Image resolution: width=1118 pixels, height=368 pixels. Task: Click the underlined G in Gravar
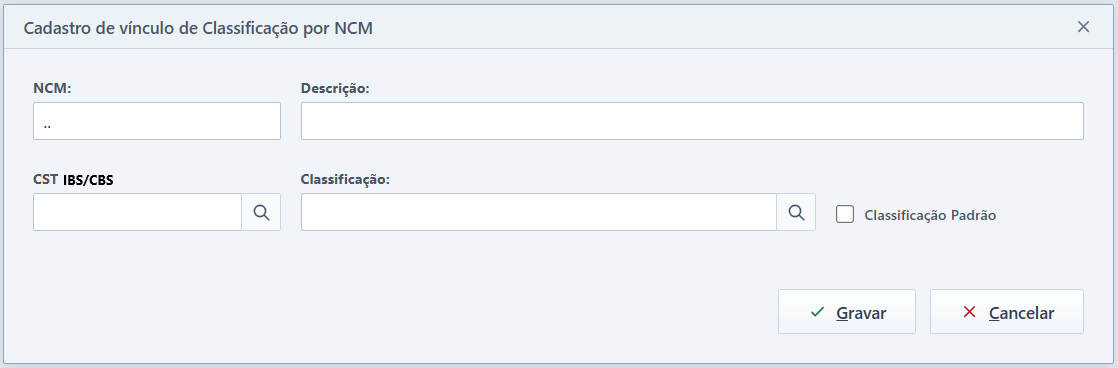841,313
